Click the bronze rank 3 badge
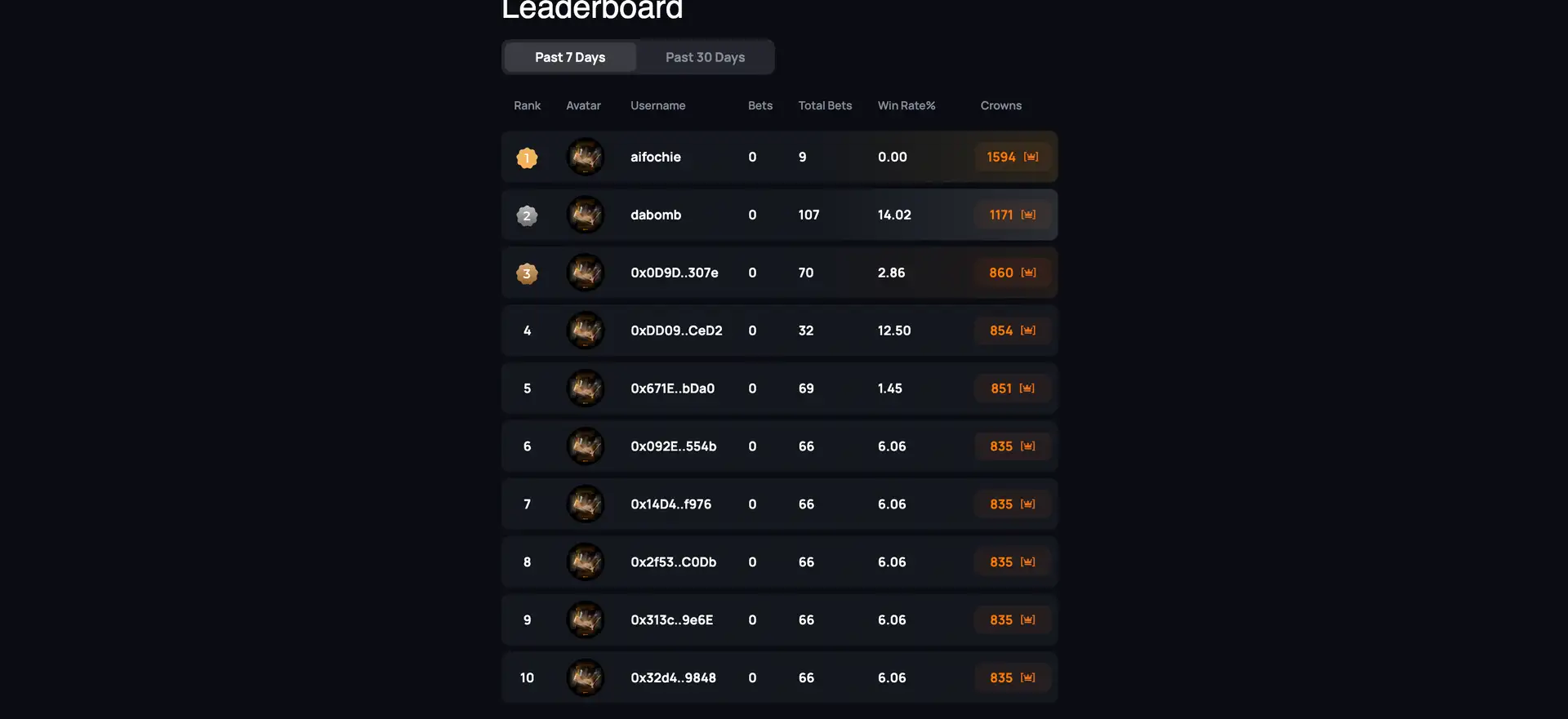 tap(527, 273)
